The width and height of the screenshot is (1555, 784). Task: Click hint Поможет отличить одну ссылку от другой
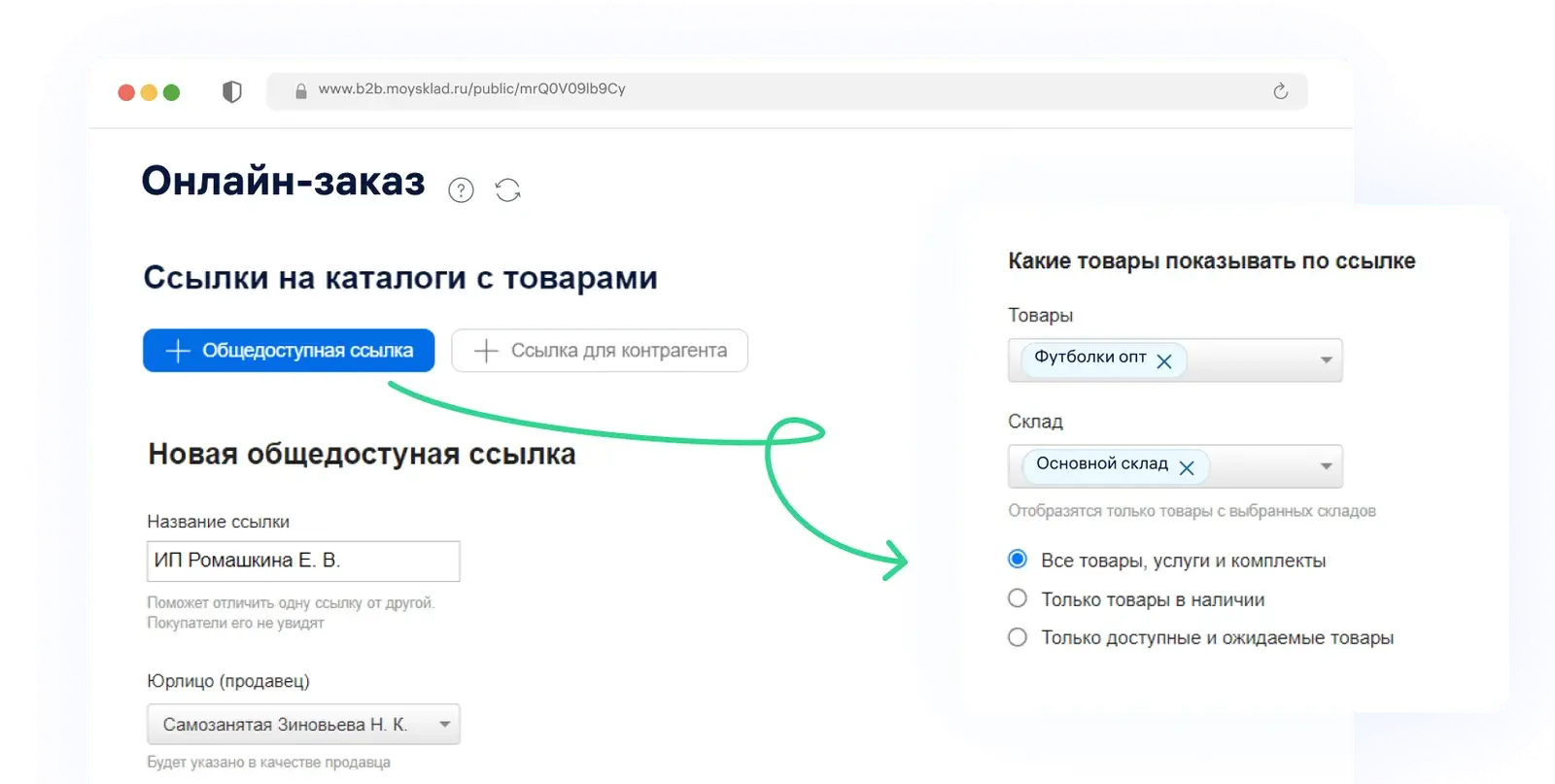click(291, 603)
